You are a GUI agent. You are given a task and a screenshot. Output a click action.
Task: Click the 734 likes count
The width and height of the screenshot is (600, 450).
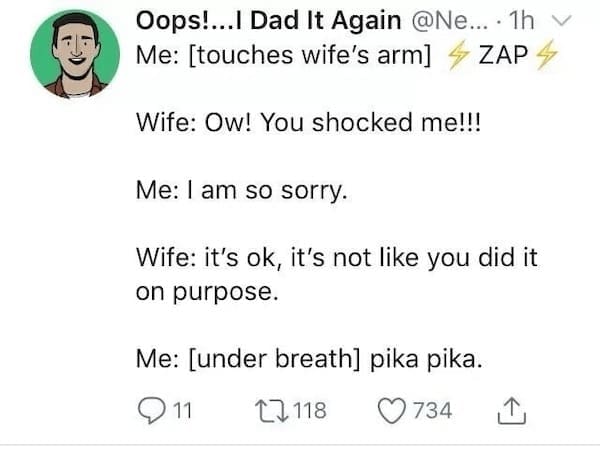pyautogui.click(x=434, y=410)
